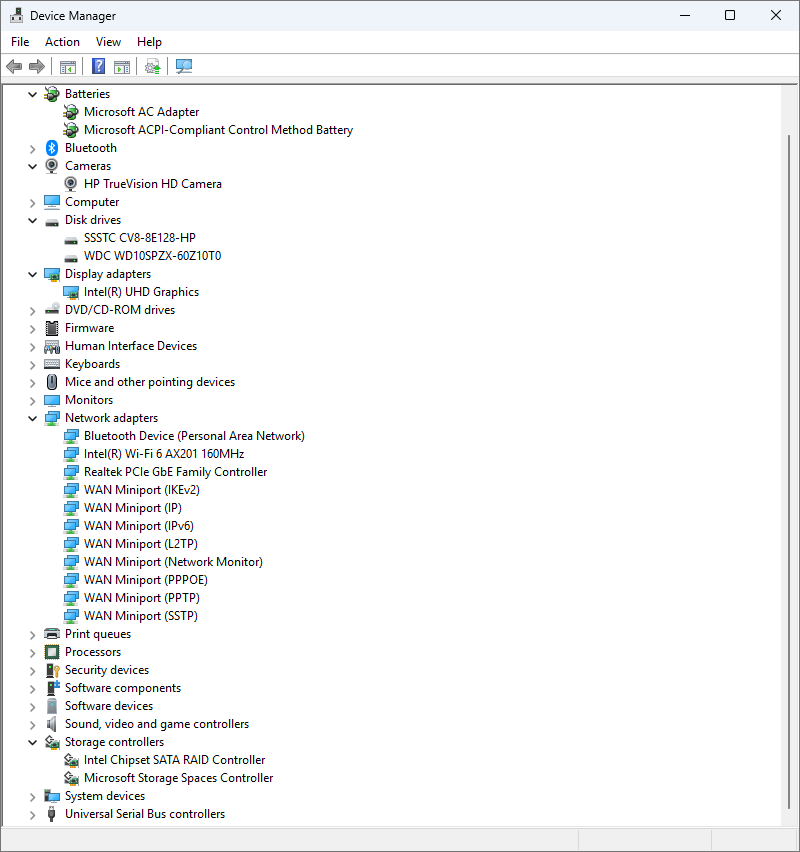Click the Keyboards category icon

point(52,364)
